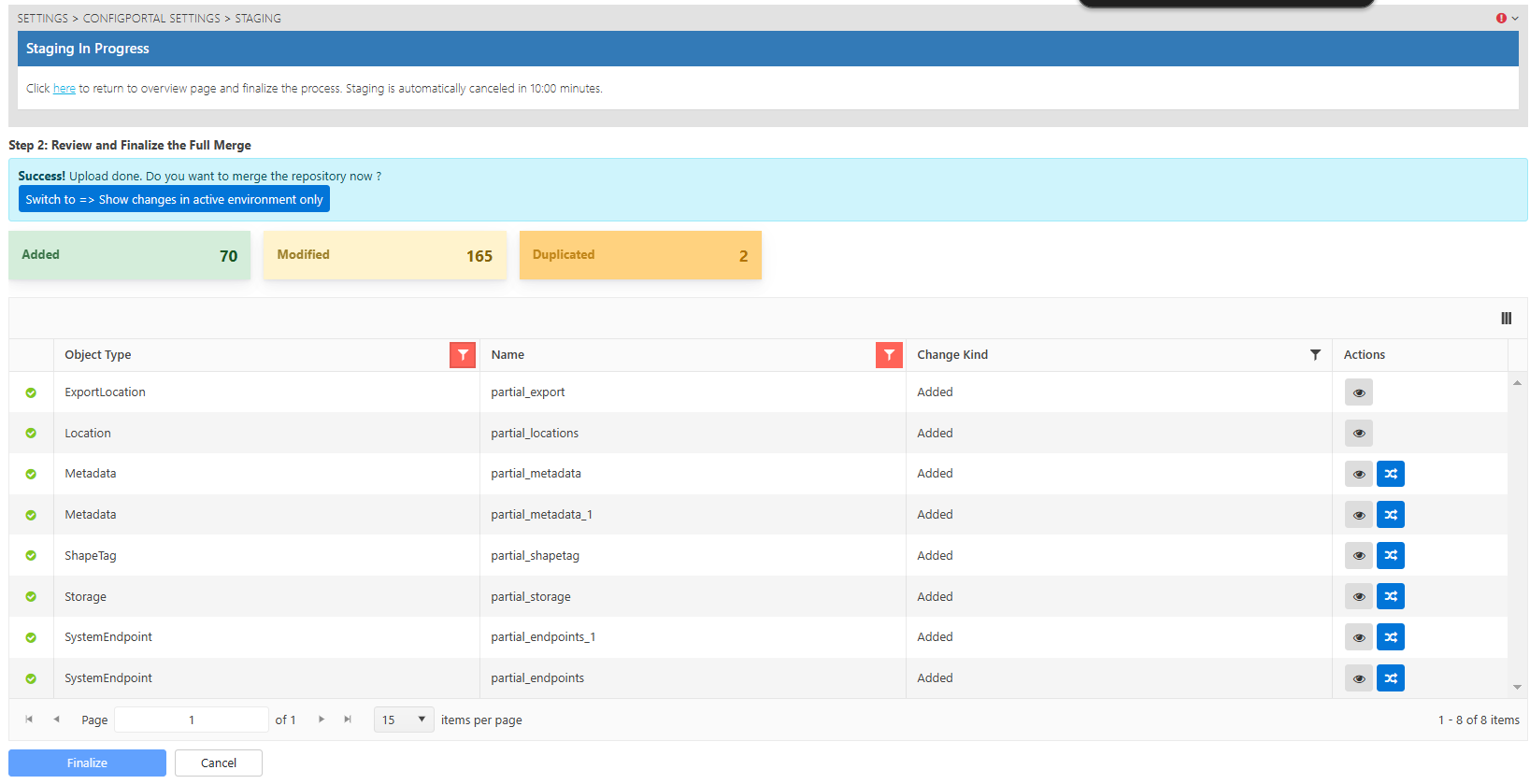This screenshot has width=1530, height=784.
Task: Open column chooser icon above table
Action: click(1506, 319)
